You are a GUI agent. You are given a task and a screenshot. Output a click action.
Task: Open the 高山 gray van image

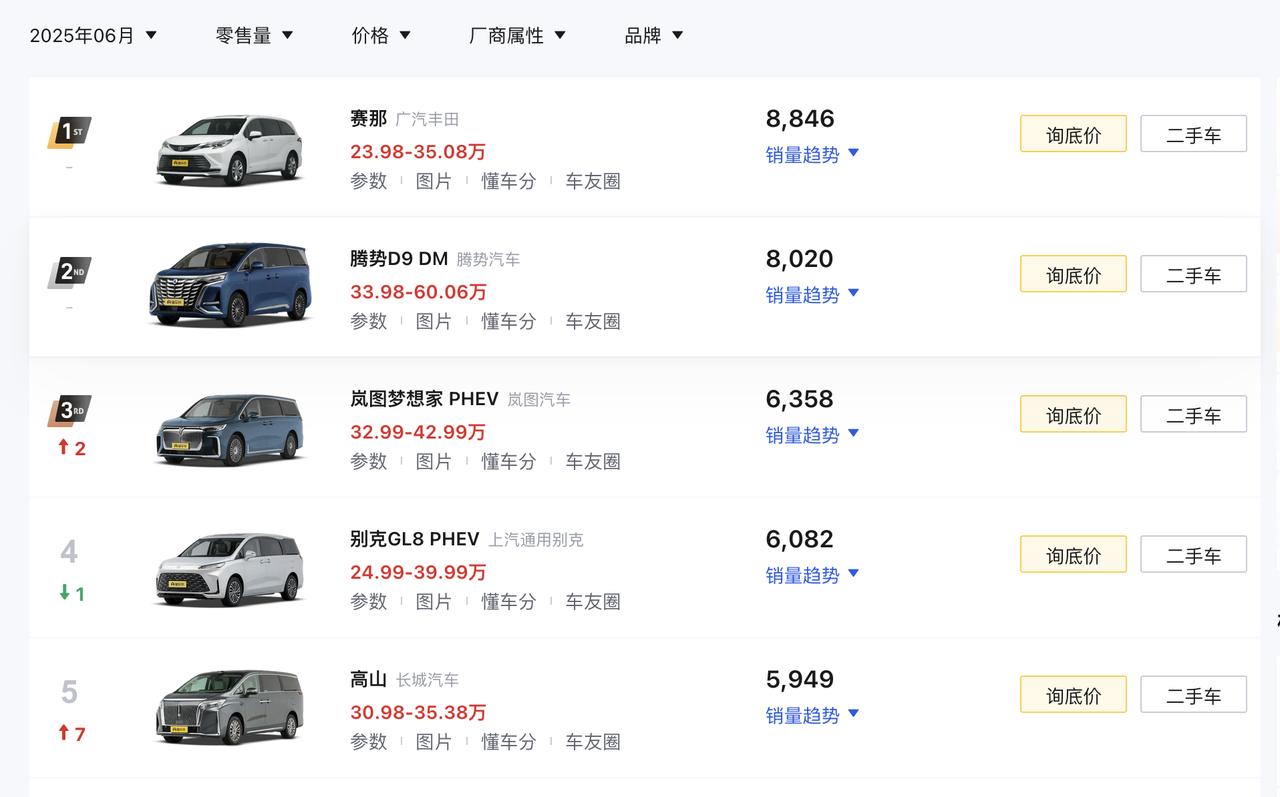click(x=231, y=708)
